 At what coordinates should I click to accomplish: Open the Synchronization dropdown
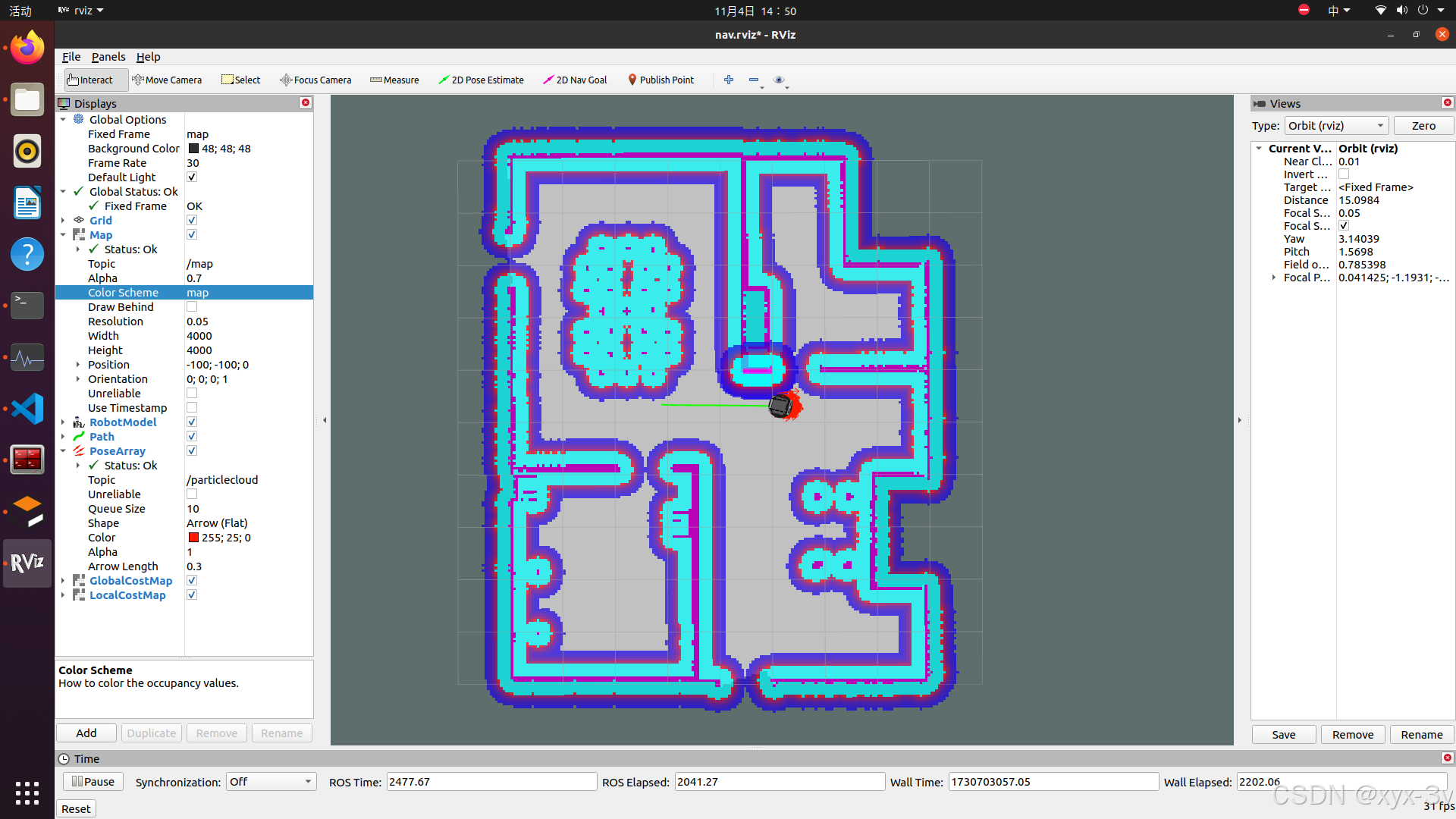(271, 782)
